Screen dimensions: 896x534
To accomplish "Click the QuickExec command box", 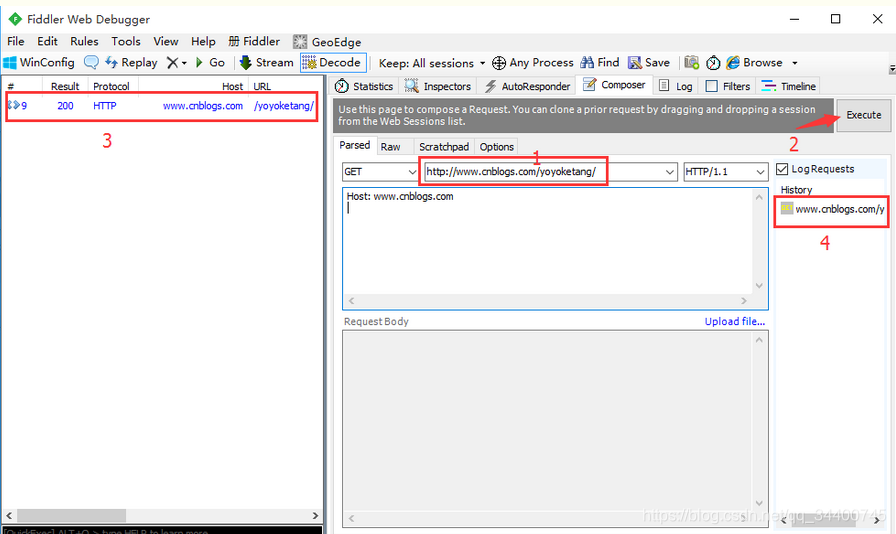I will (162, 531).
